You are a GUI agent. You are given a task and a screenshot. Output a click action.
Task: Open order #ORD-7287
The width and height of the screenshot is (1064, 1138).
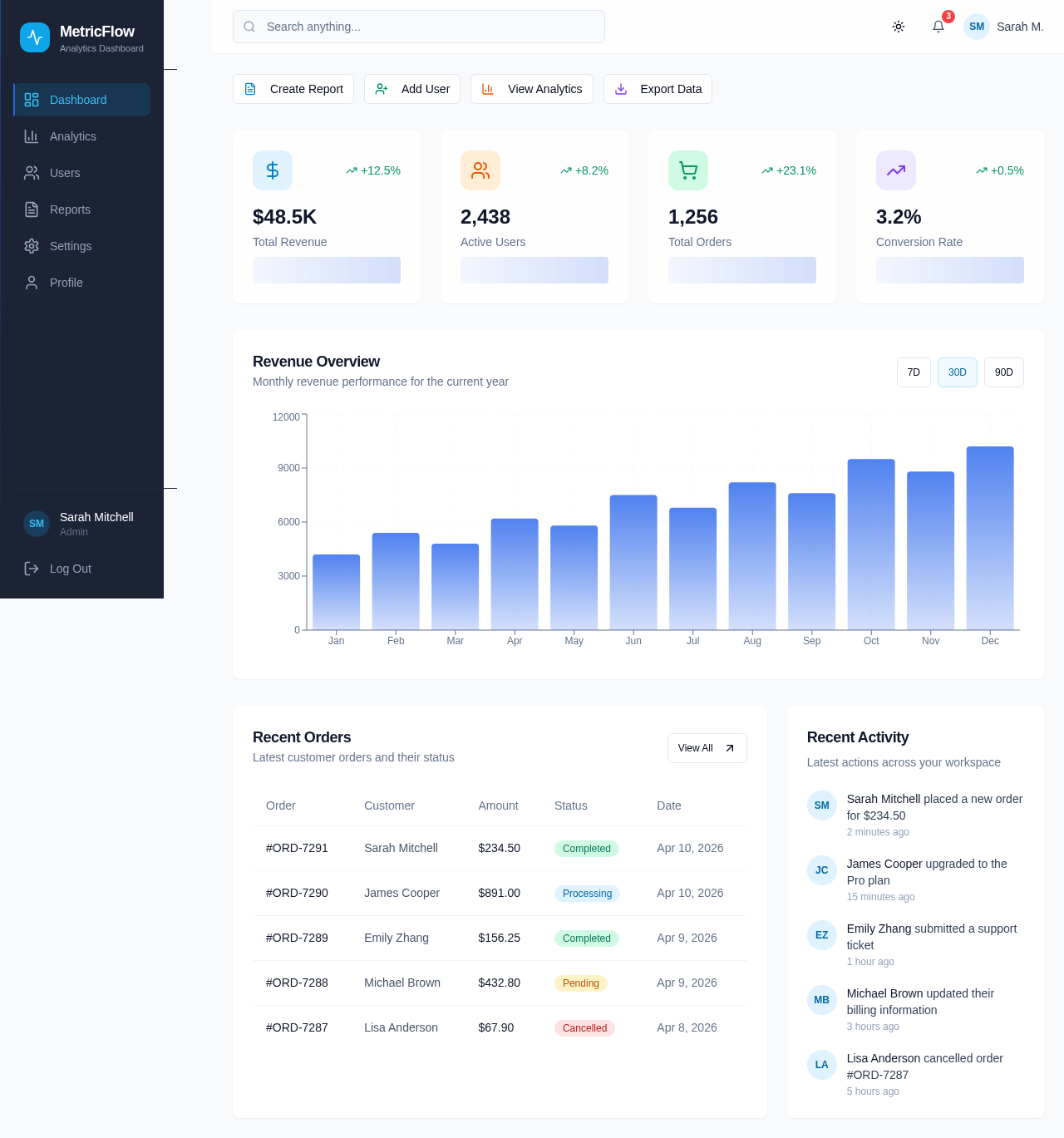(297, 1027)
